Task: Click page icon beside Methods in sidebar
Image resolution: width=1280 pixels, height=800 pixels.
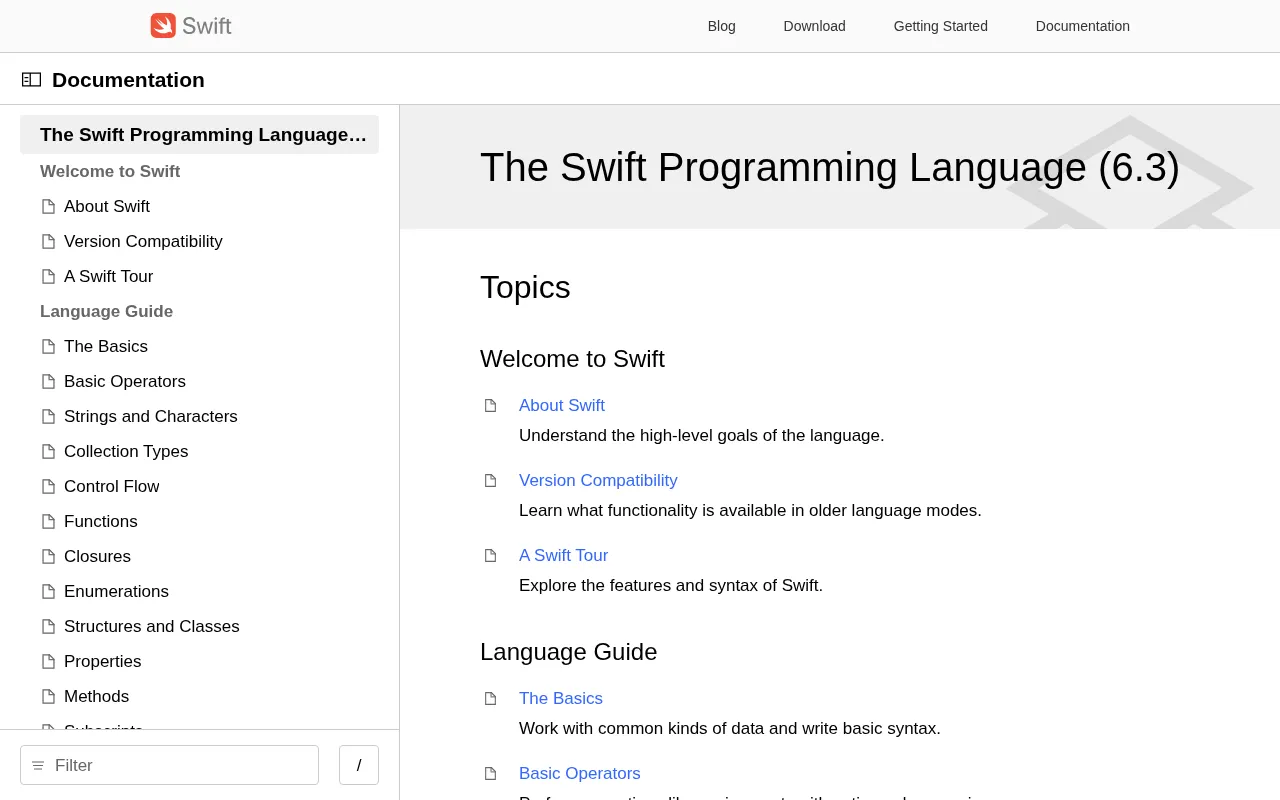Action: coord(48,697)
